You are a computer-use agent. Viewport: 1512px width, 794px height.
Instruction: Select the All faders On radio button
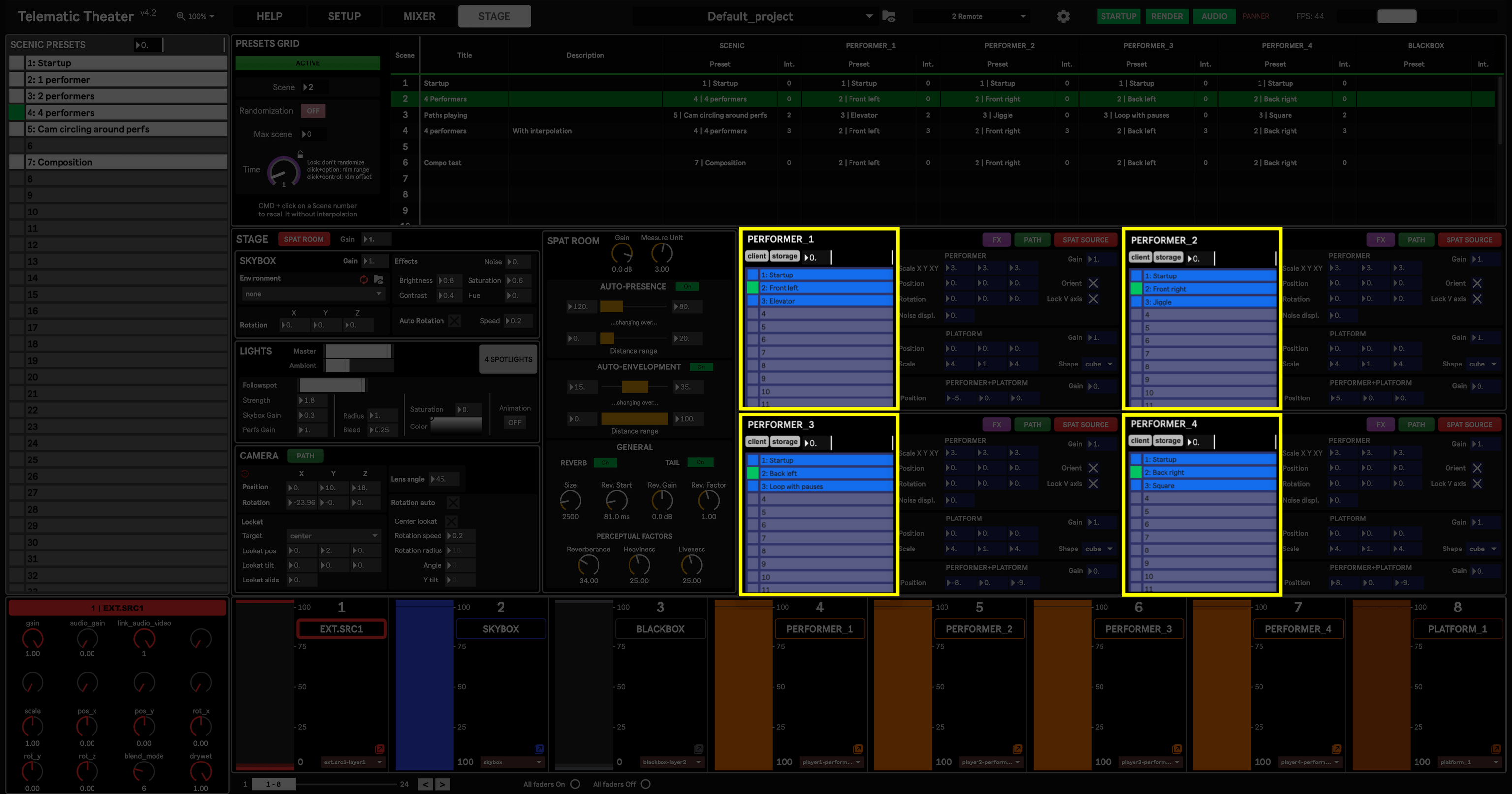coord(575,784)
